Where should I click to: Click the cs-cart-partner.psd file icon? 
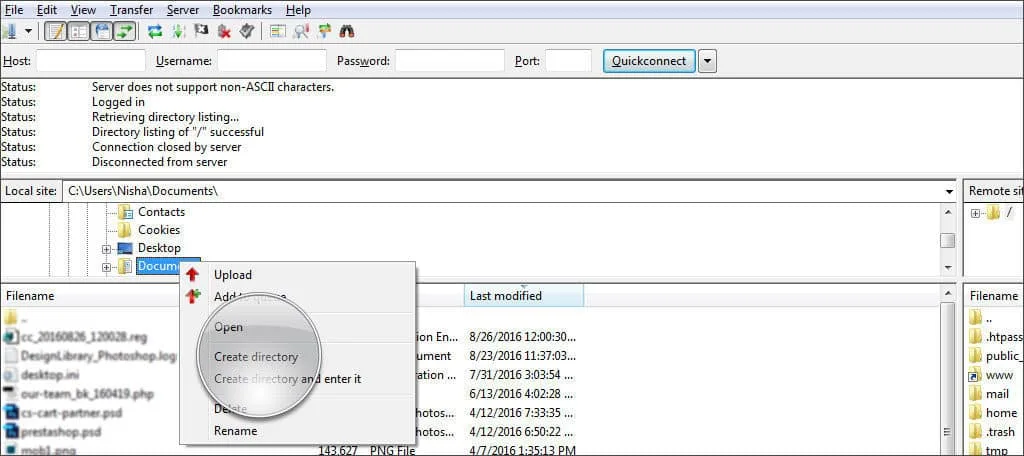[x=10, y=413]
